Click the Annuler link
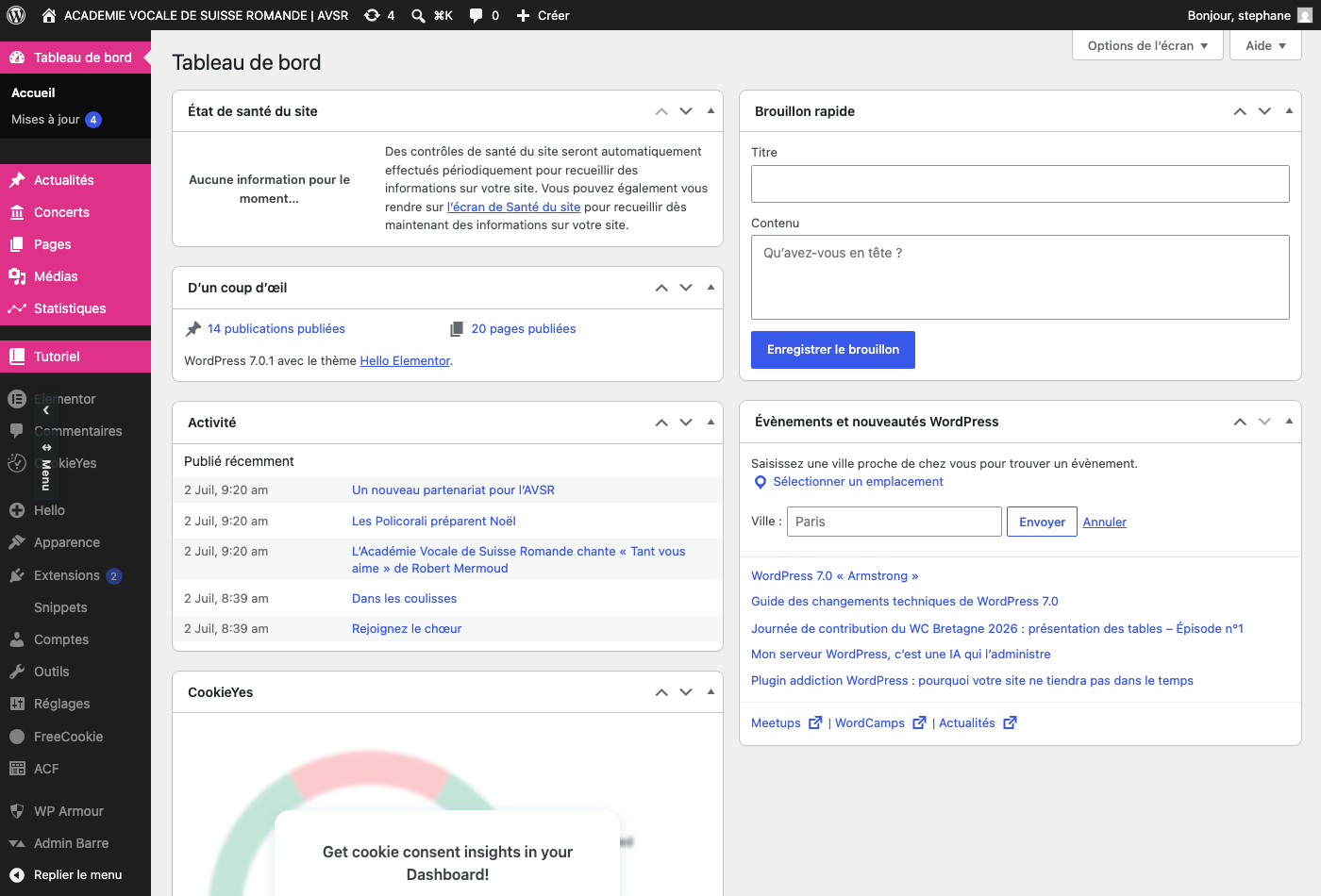This screenshot has width=1321, height=896. tap(1105, 523)
